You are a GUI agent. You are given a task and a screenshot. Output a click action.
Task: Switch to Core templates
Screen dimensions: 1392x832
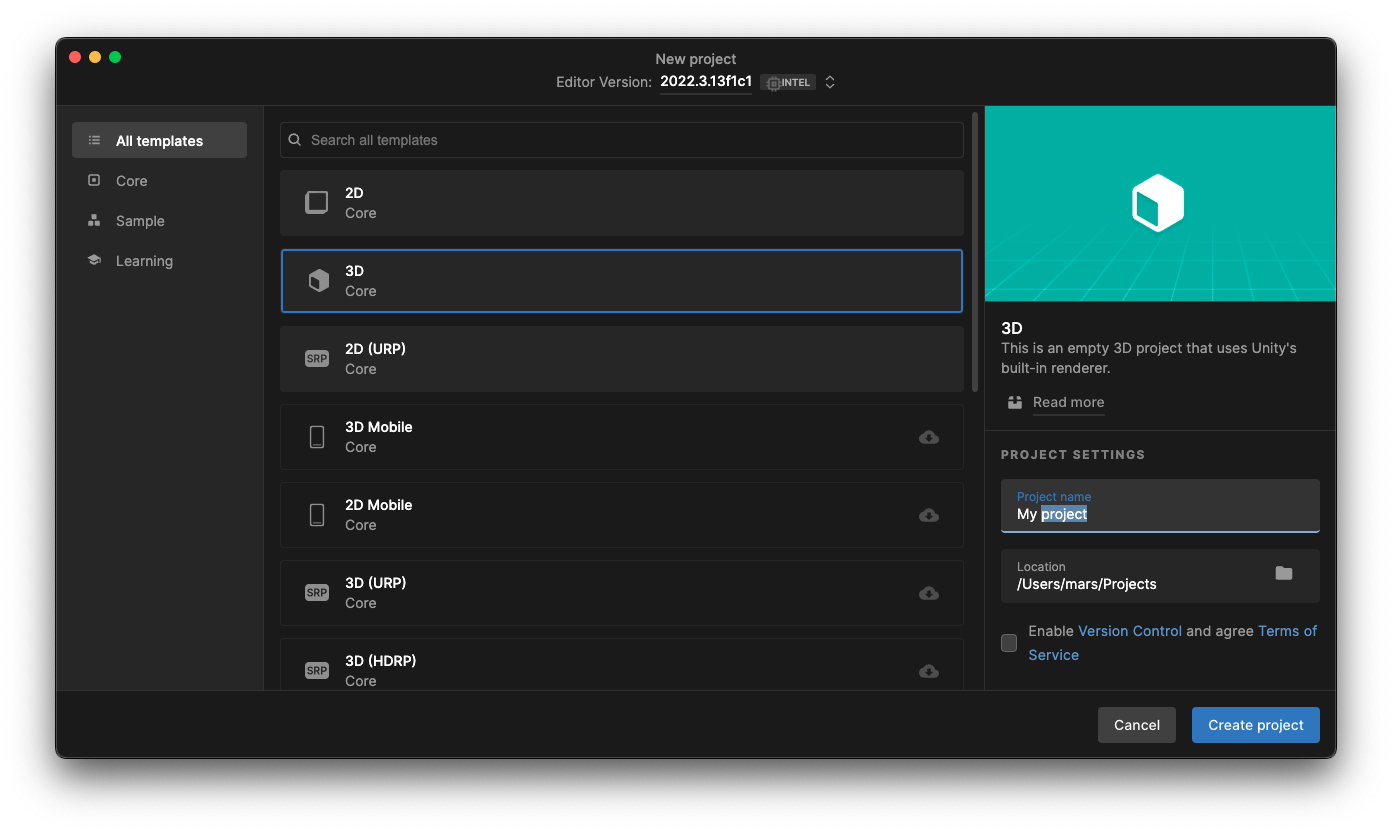(x=159, y=180)
